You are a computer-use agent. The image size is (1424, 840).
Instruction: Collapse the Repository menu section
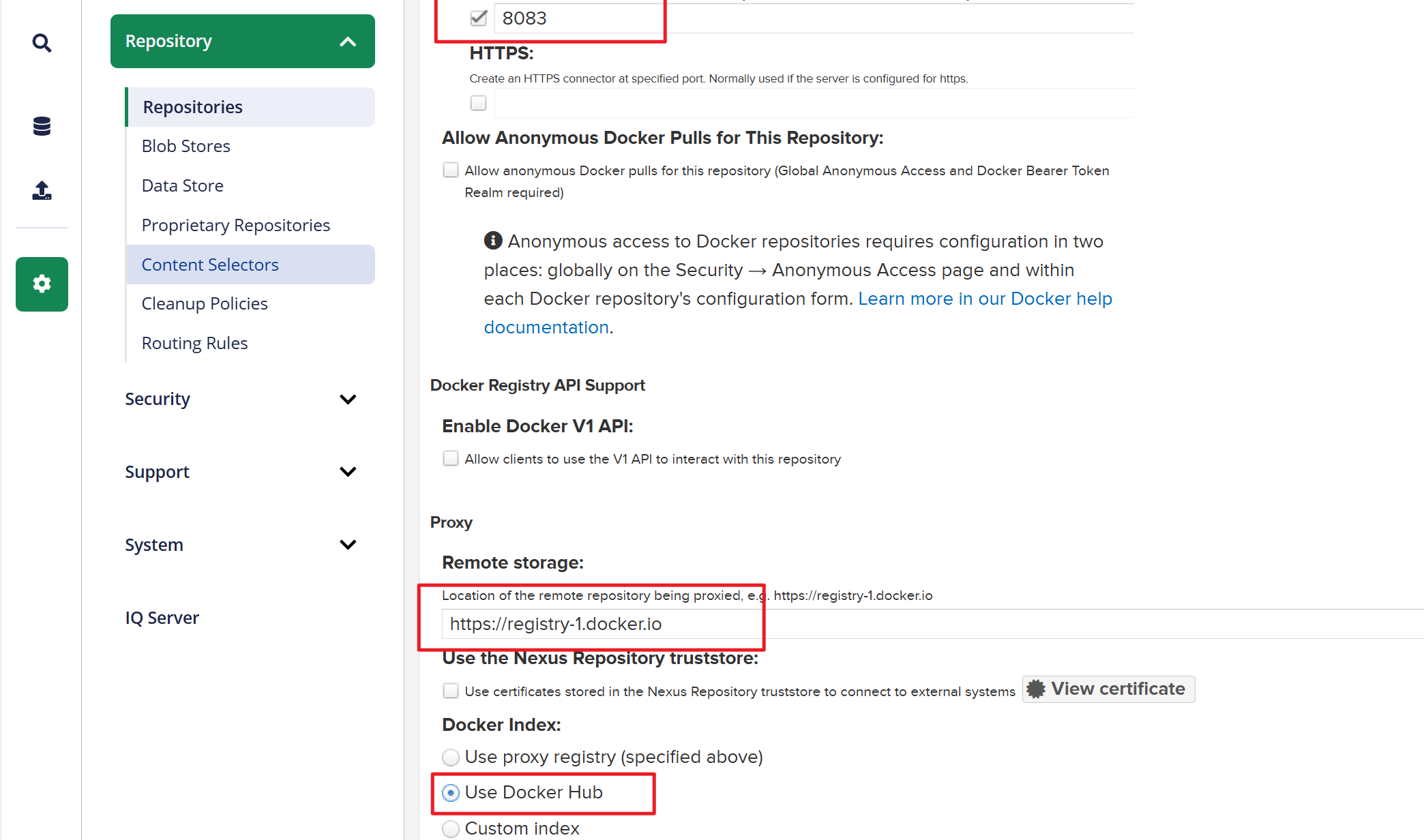[348, 42]
